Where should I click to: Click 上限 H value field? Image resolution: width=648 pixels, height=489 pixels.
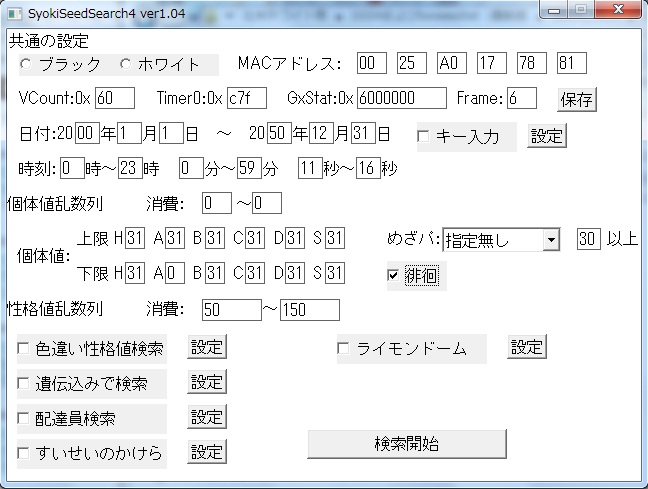point(135,238)
